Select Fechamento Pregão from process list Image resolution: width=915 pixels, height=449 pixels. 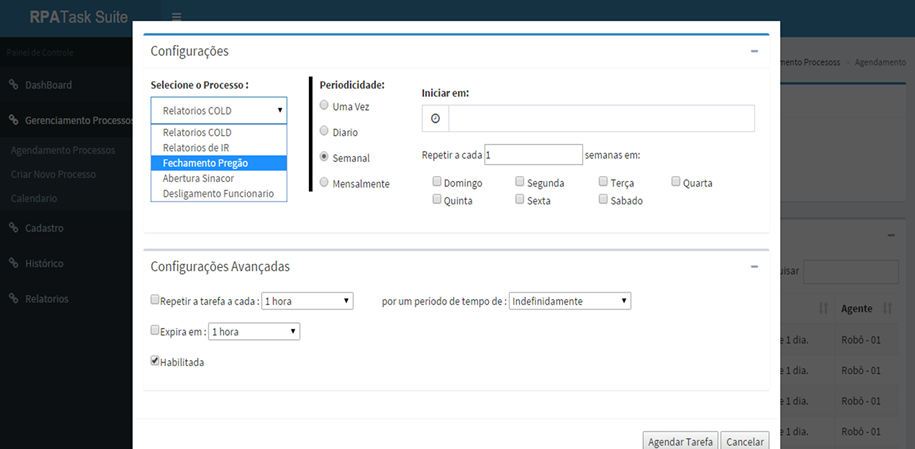218,163
